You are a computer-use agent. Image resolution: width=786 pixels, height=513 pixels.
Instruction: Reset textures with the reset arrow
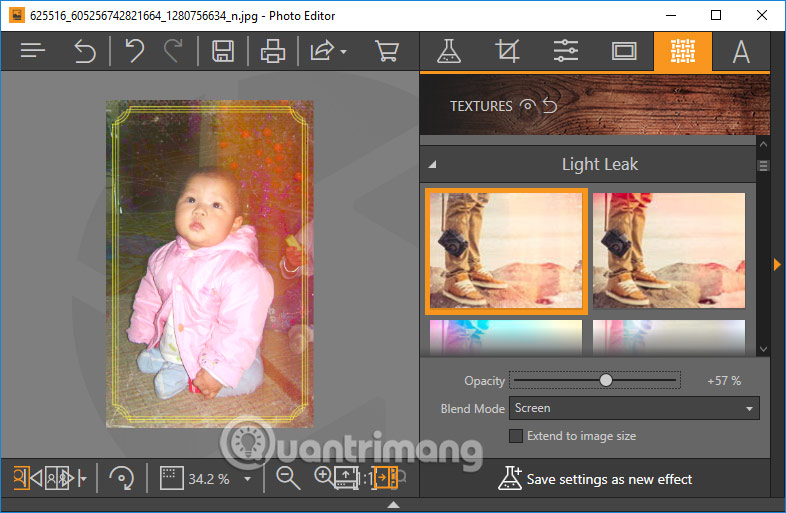550,106
